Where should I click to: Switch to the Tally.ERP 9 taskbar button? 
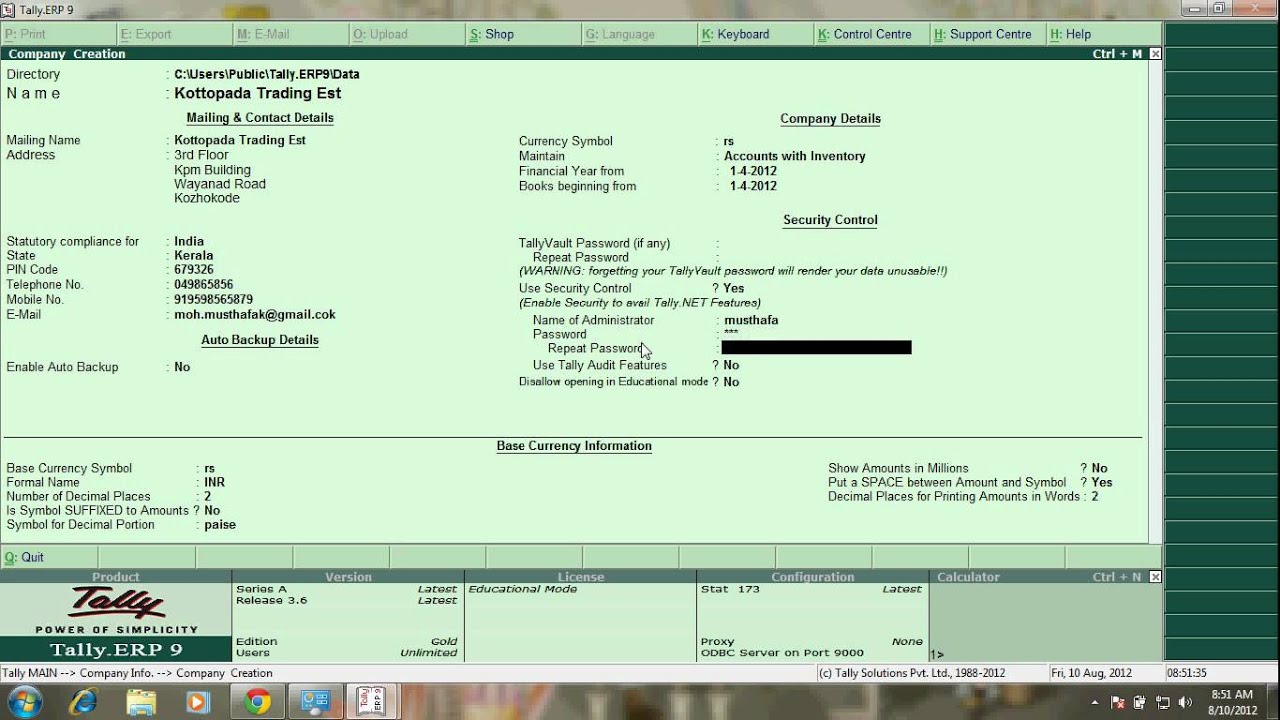pos(370,702)
